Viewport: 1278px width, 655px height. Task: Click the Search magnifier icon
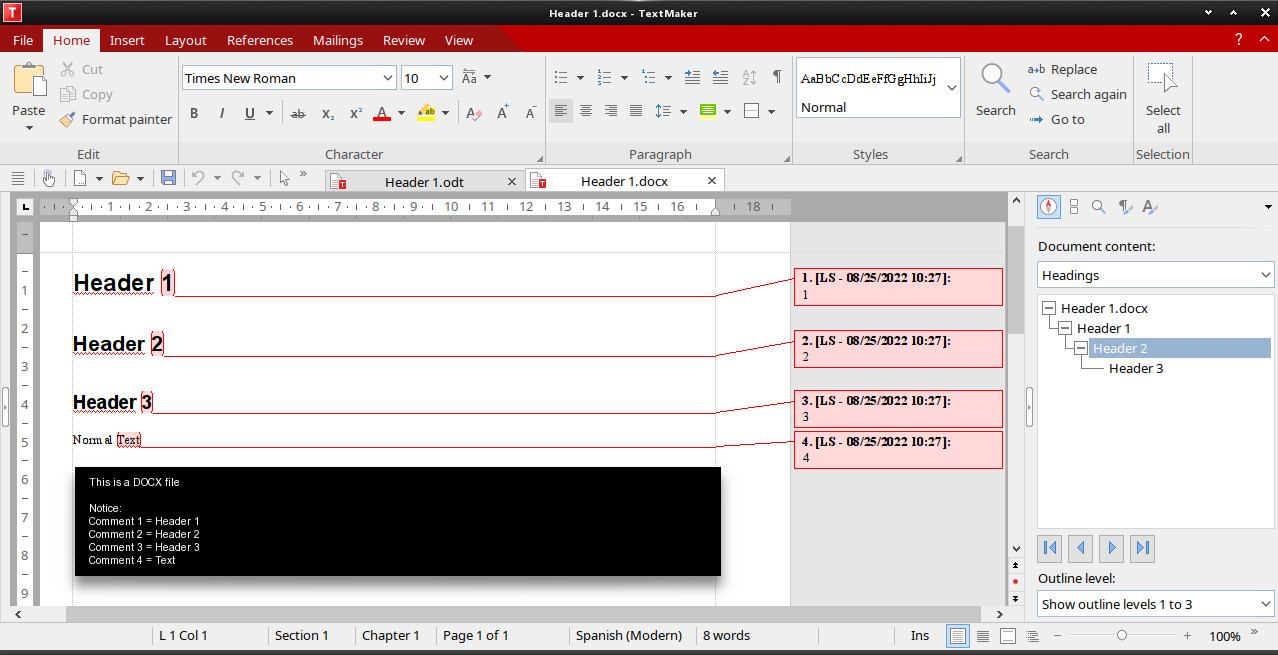[995, 79]
